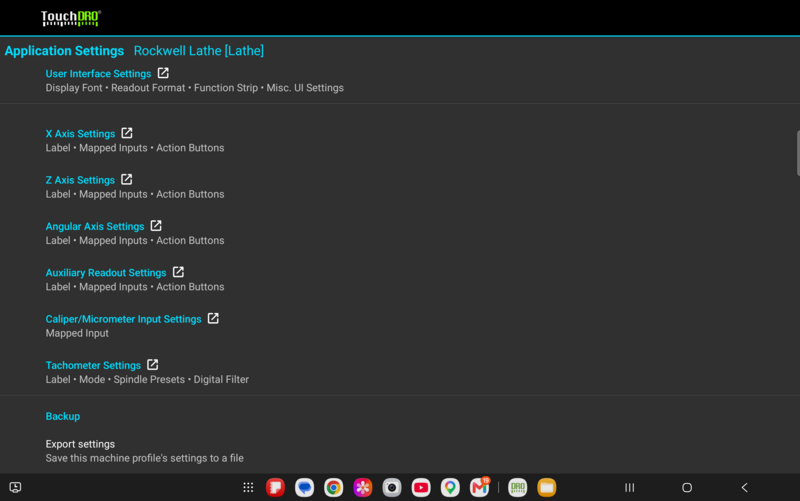
Task: Tap the home navigation button
Action: pos(687,488)
